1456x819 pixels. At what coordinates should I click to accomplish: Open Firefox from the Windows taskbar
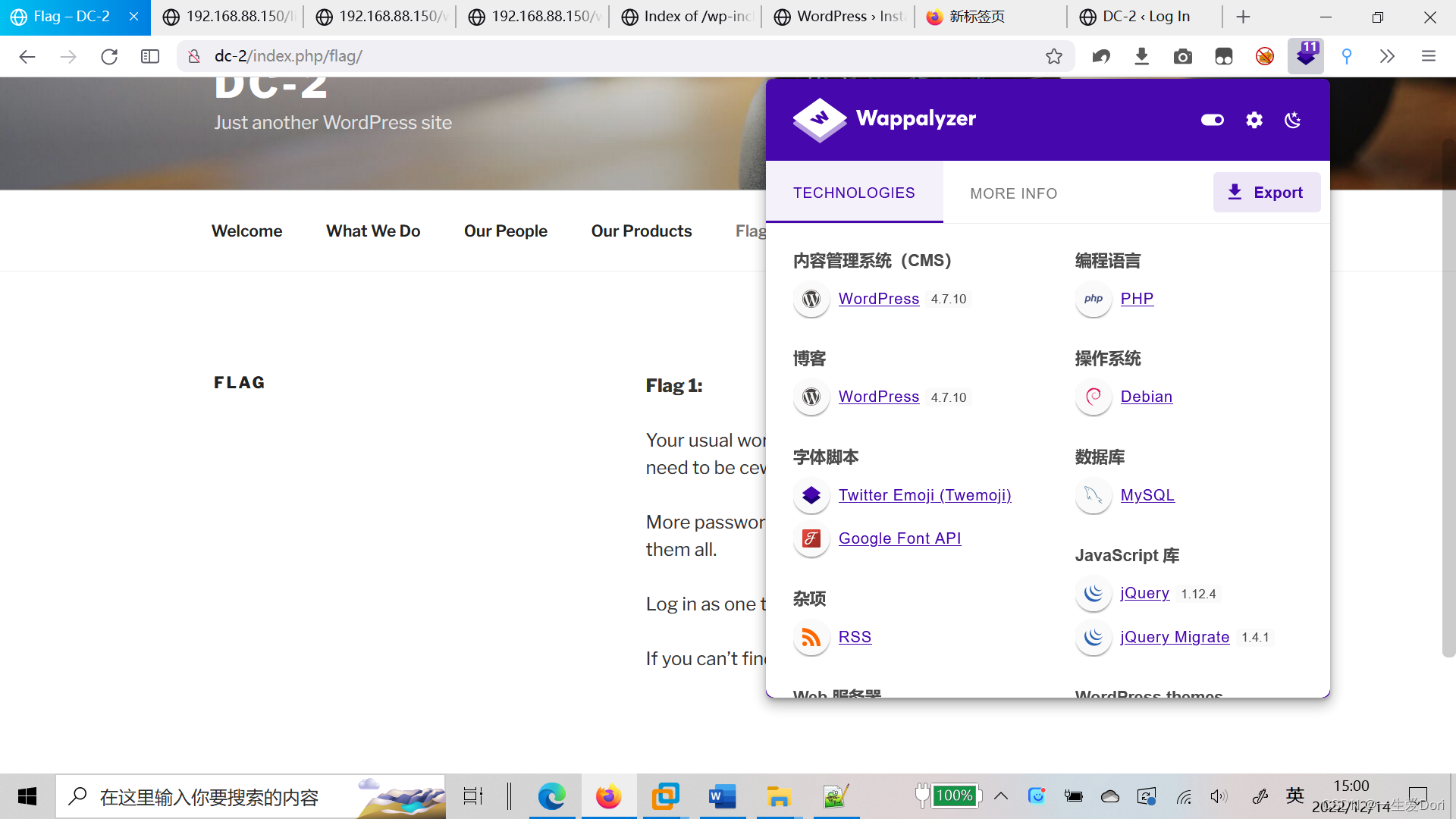pyautogui.click(x=608, y=796)
